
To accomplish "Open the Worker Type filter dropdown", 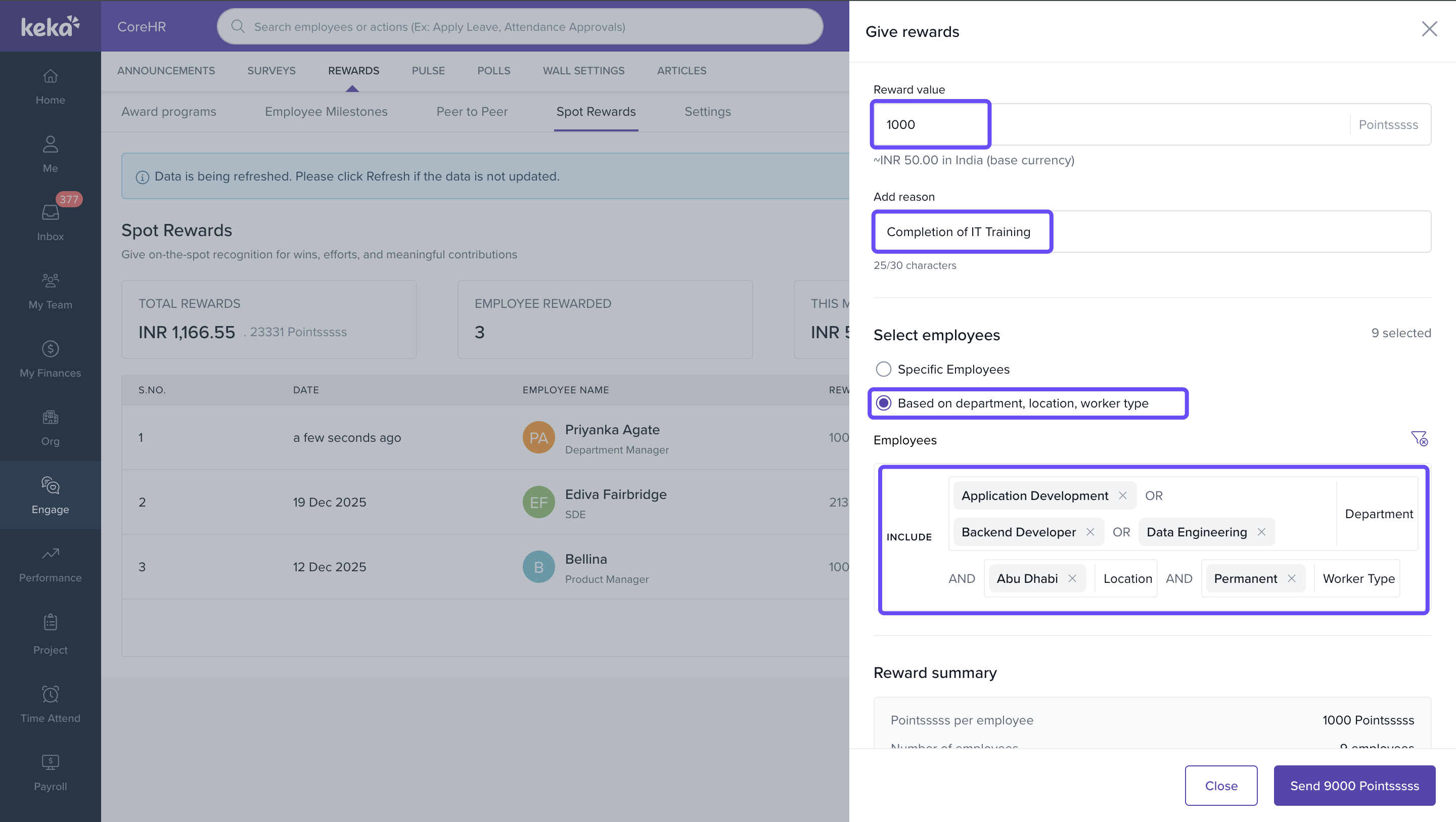I will click(x=1358, y=578).
